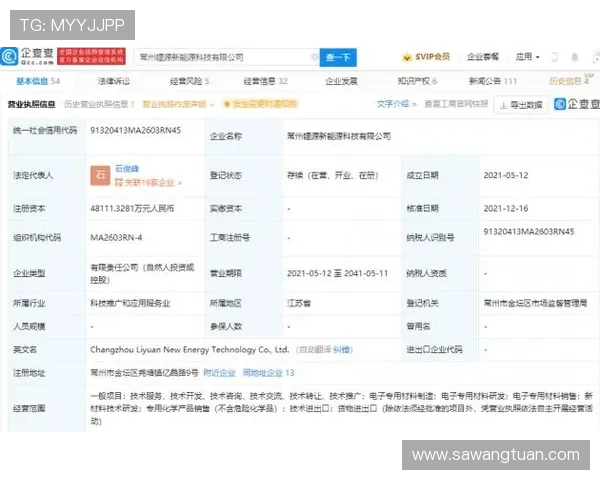This screenshot has height=480, width=600.
Task: Open the 关联19家企业 link
Action: click(x=148, y=183)
